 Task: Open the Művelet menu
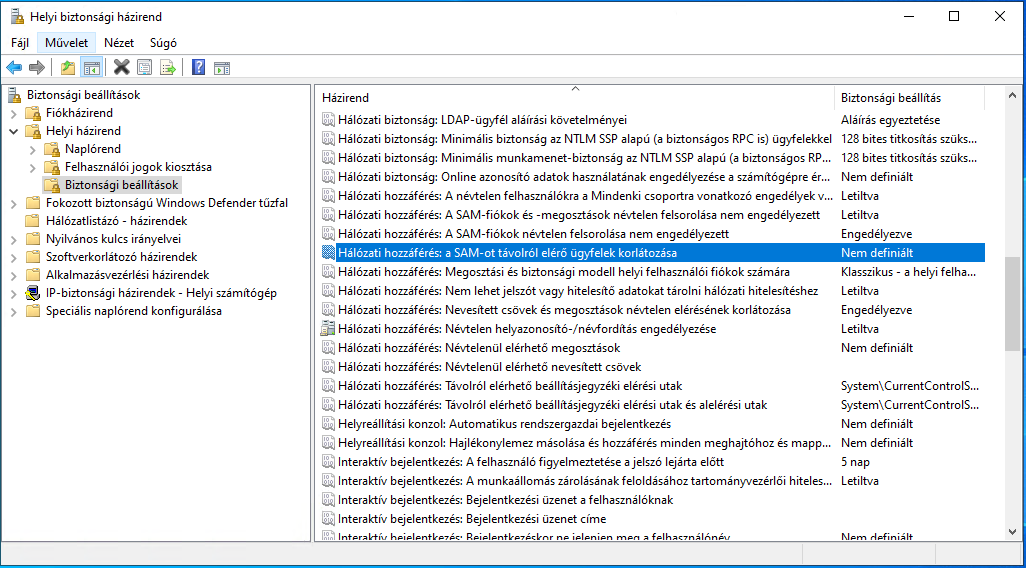coord(67,43)
